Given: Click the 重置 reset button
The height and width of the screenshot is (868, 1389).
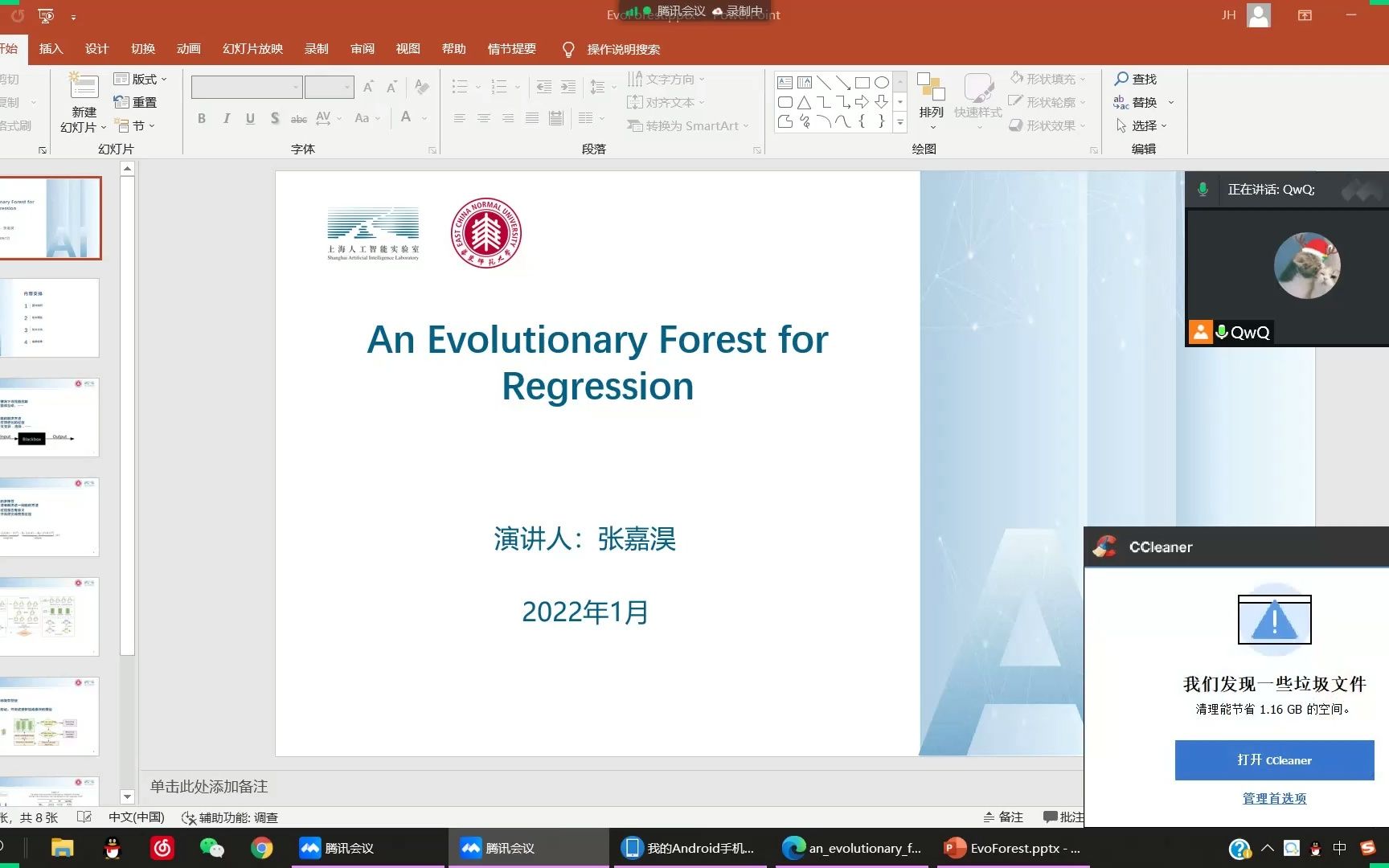Looking at the screenshot, I should pos(135,102).
